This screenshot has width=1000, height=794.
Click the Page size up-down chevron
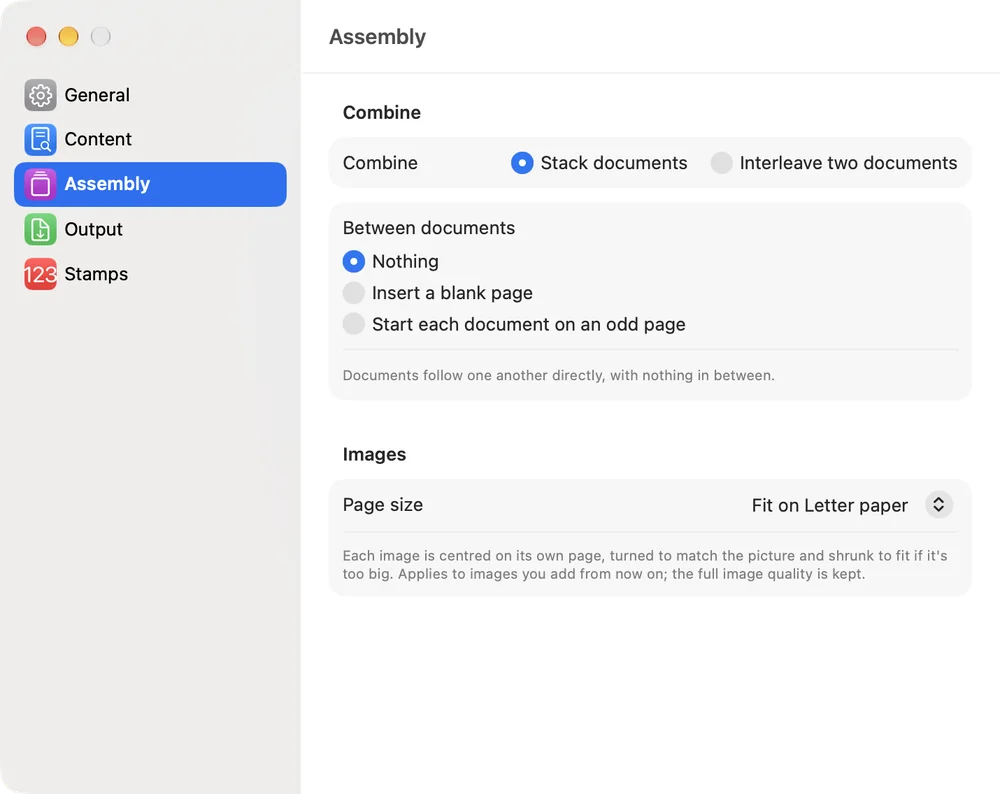(939, 505)
